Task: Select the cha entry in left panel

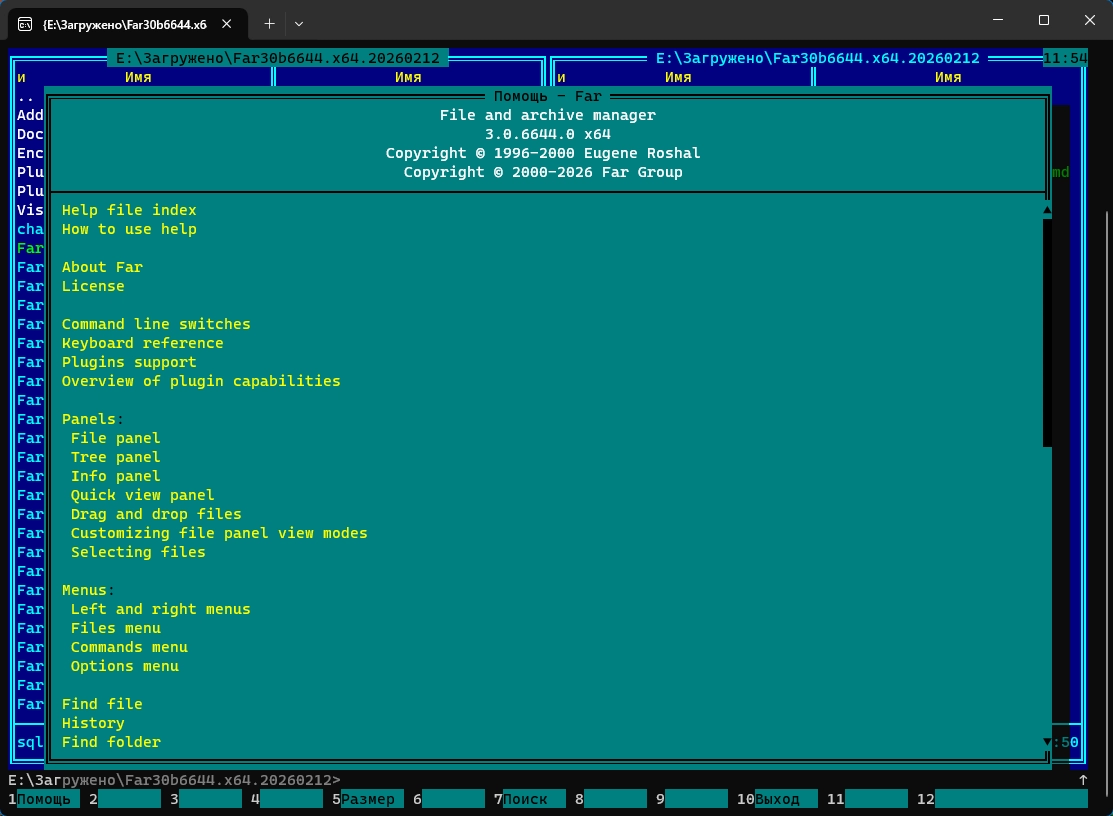Action: point(30,229)
